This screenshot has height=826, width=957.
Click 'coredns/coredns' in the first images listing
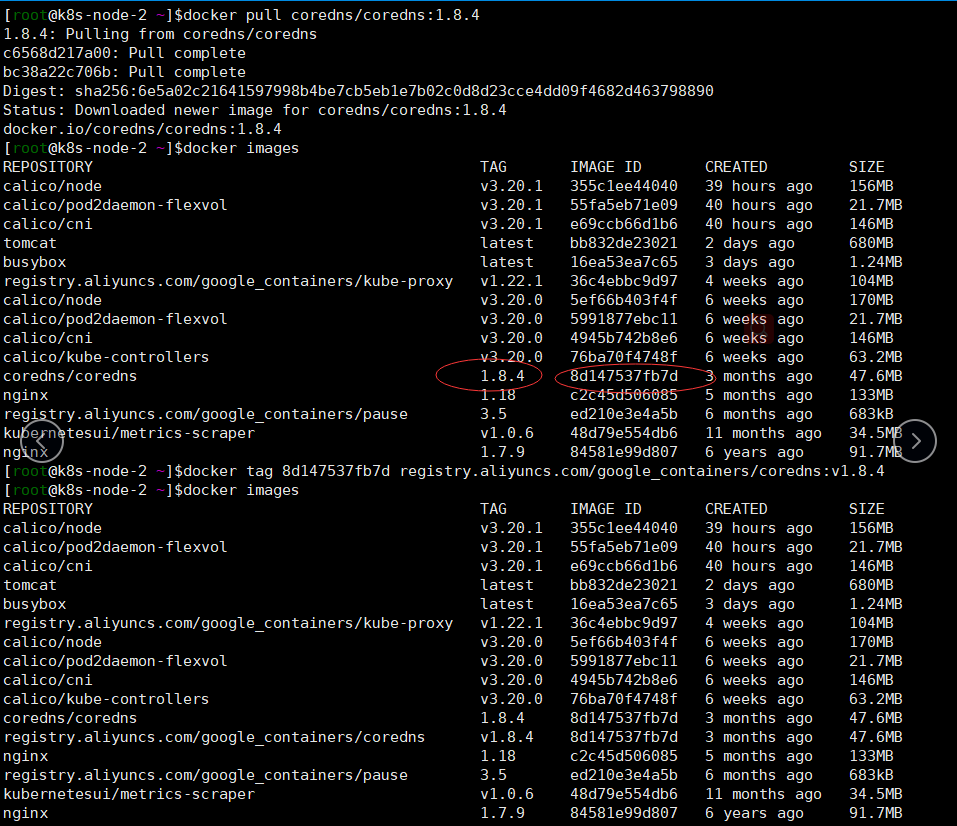[70, 375]
